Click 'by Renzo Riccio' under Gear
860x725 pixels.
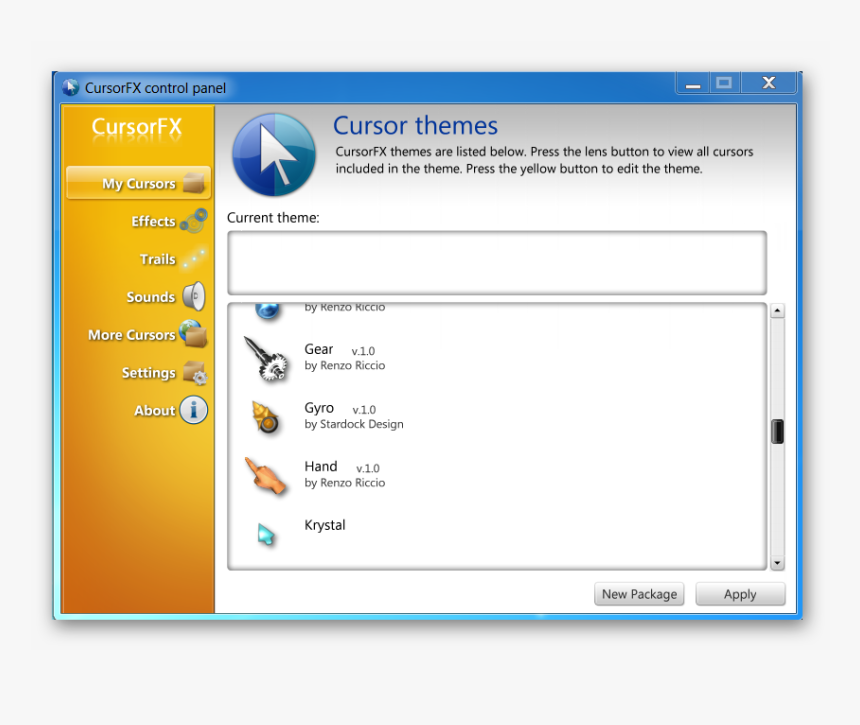click(x=345, y=365)
